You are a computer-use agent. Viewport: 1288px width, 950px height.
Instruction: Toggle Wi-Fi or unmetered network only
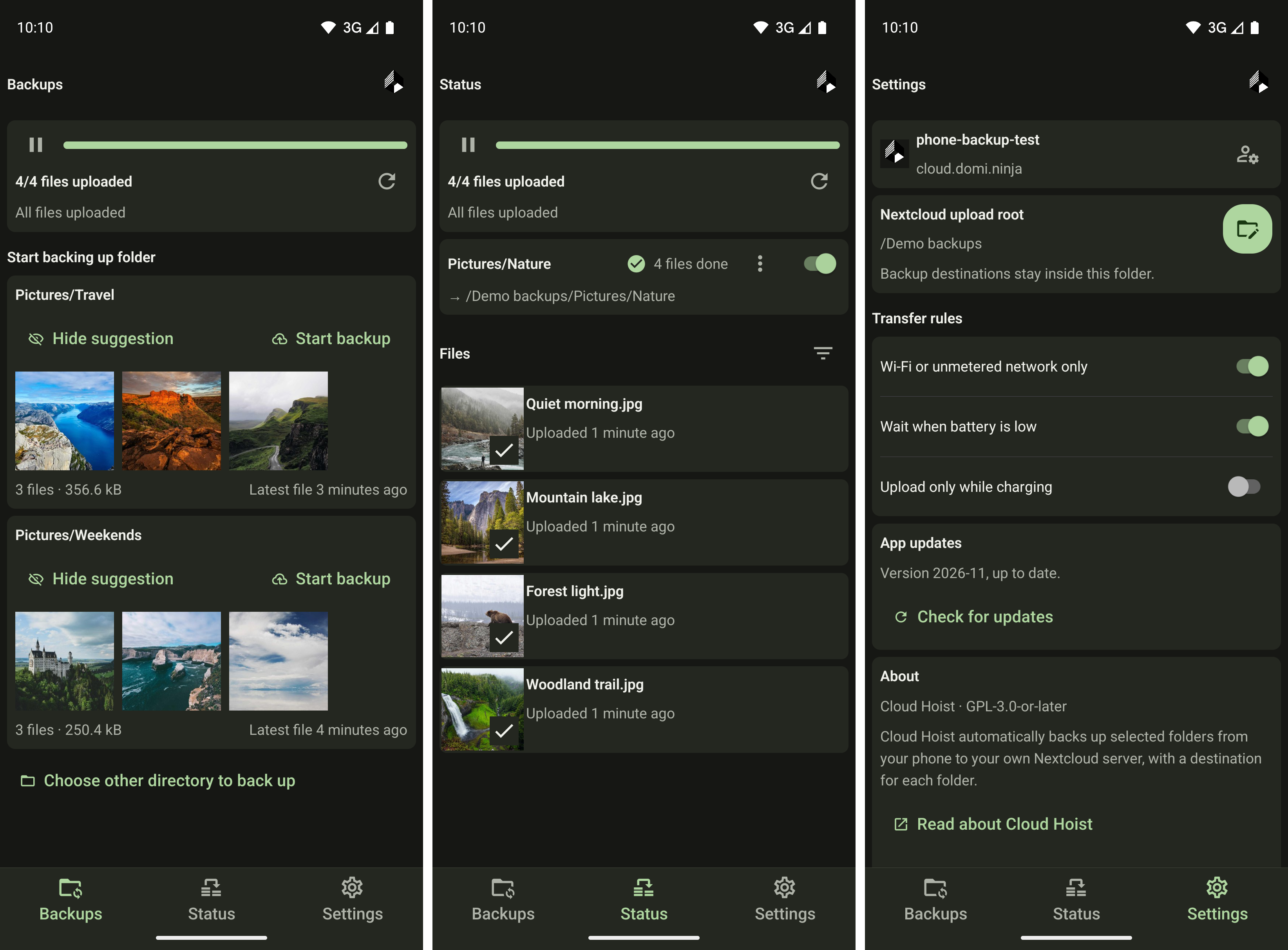[x=1252, y=366]
